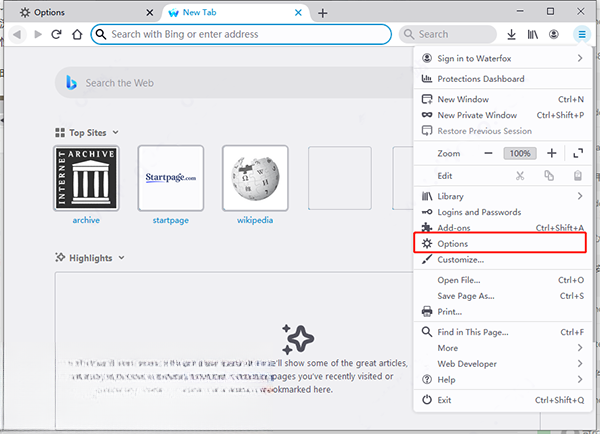Collapse the Top Sites section chevron
Image resolution: width=600 pixels, height=434 pixels.
point(115,132)
